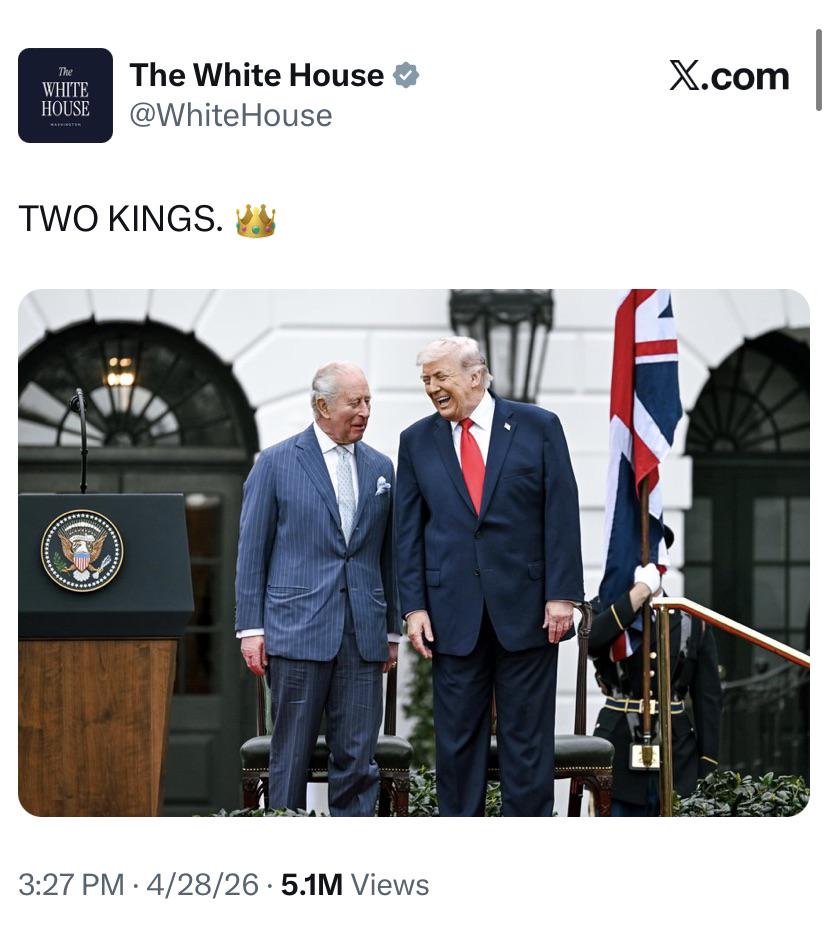
Task: Tap the X.com logo
Action: [729, 77]
